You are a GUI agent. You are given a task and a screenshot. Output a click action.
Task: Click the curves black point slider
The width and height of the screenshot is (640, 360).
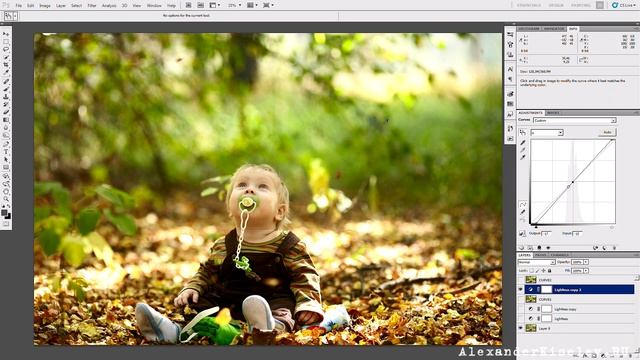pos(536,227)
